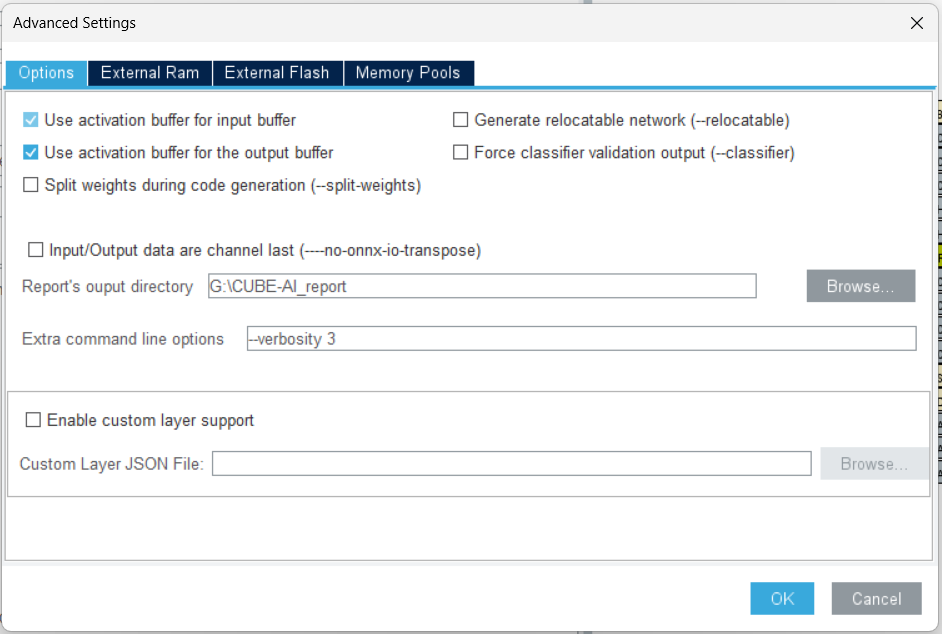
Task: Cancel the Advanced Settings dialog
Action: pos(876,598)
